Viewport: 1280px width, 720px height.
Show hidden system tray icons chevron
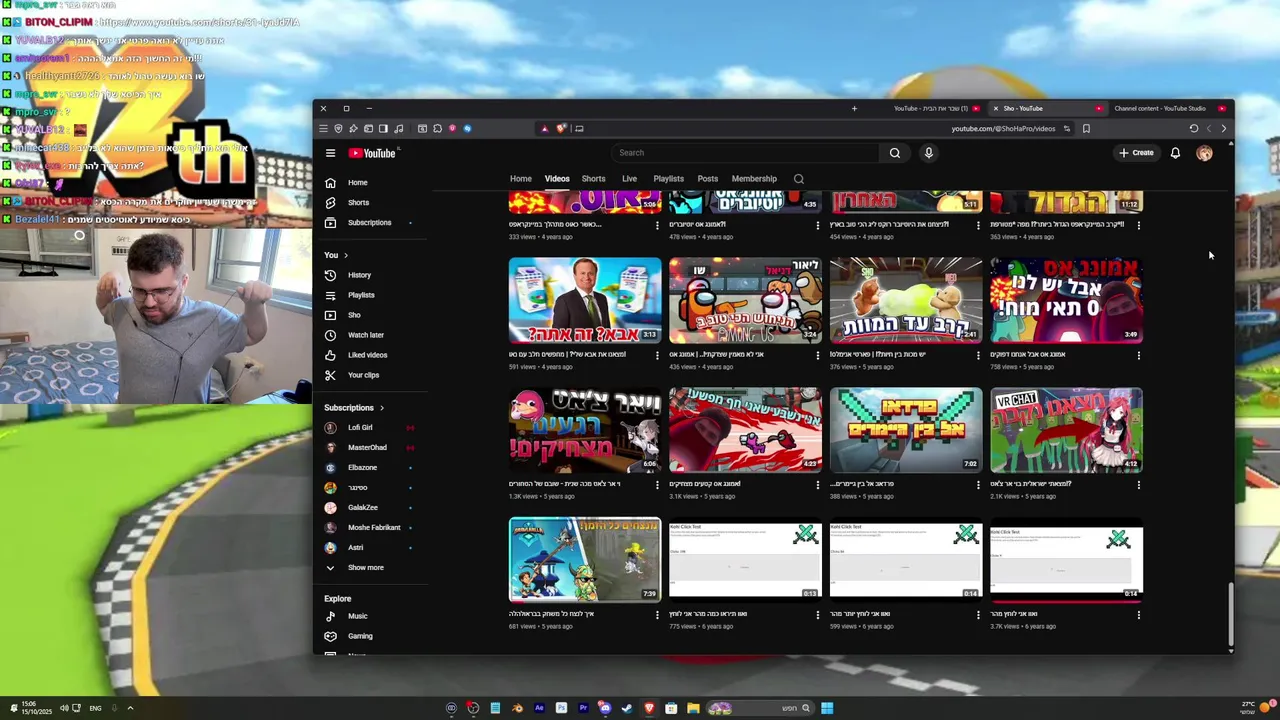pos(129,708)
